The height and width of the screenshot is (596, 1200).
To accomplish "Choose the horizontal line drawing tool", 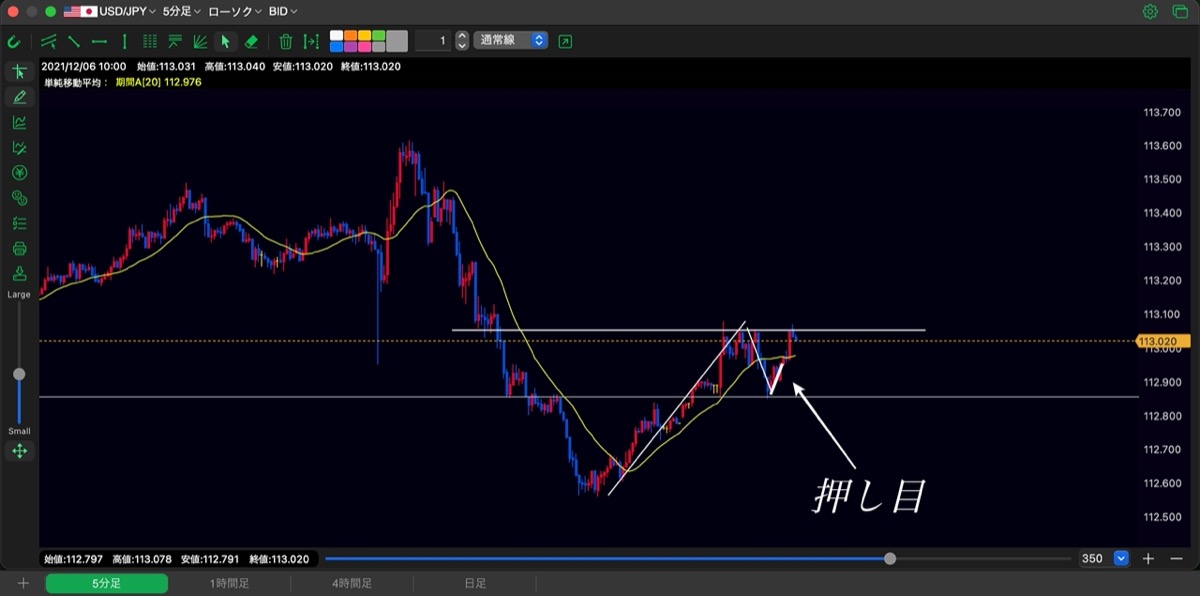I will point(99,41).
